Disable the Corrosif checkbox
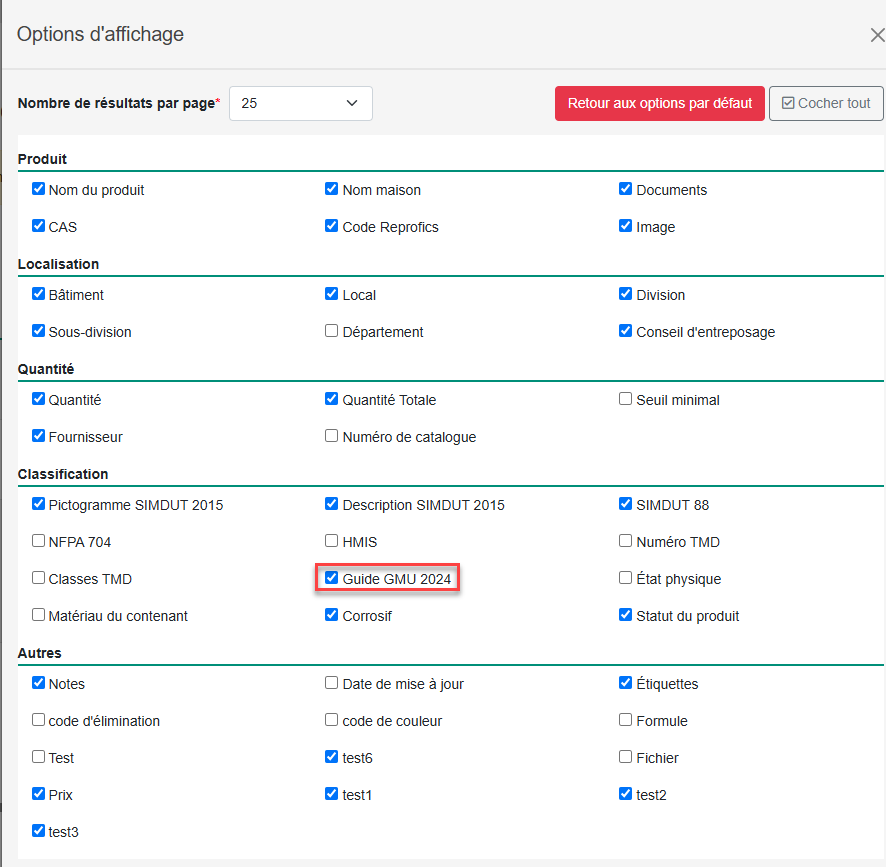This screenshot has height=867, width=886. tap(332, 615)
